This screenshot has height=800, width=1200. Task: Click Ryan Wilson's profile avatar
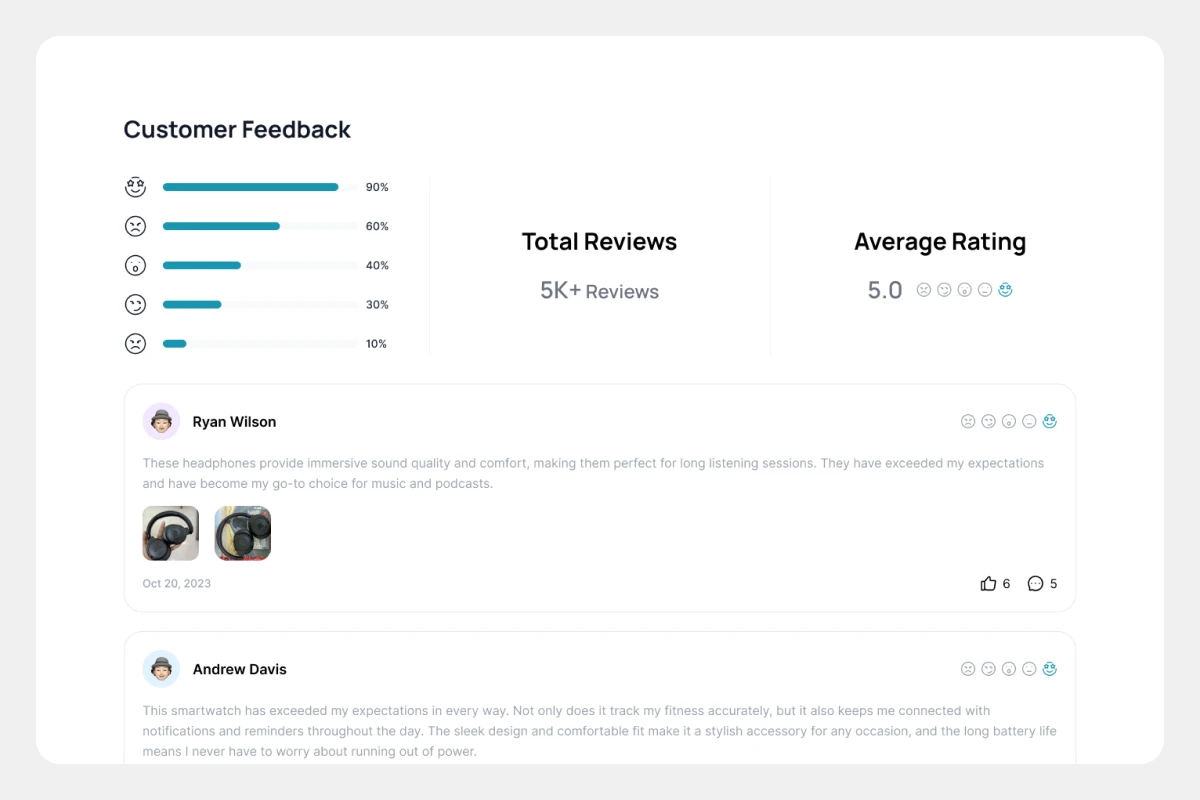click(x=161, y=422)
